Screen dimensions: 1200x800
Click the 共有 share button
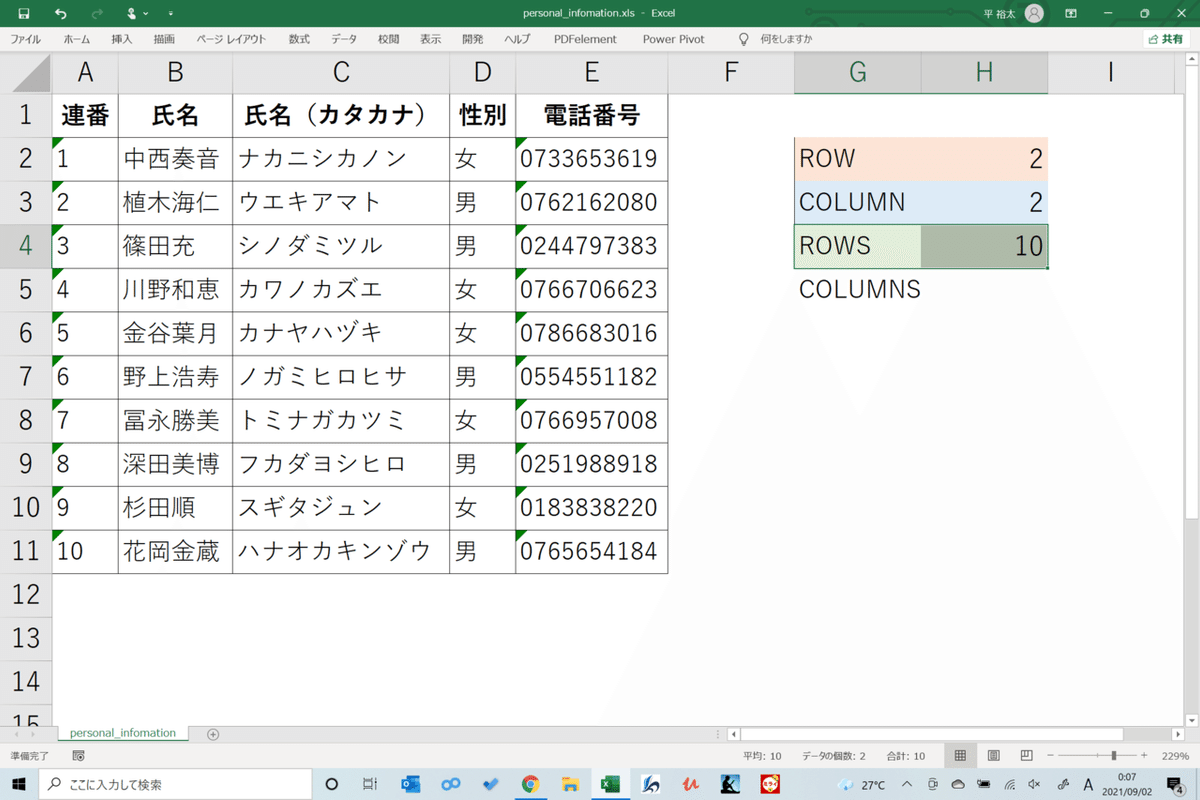coord(1166,39)
